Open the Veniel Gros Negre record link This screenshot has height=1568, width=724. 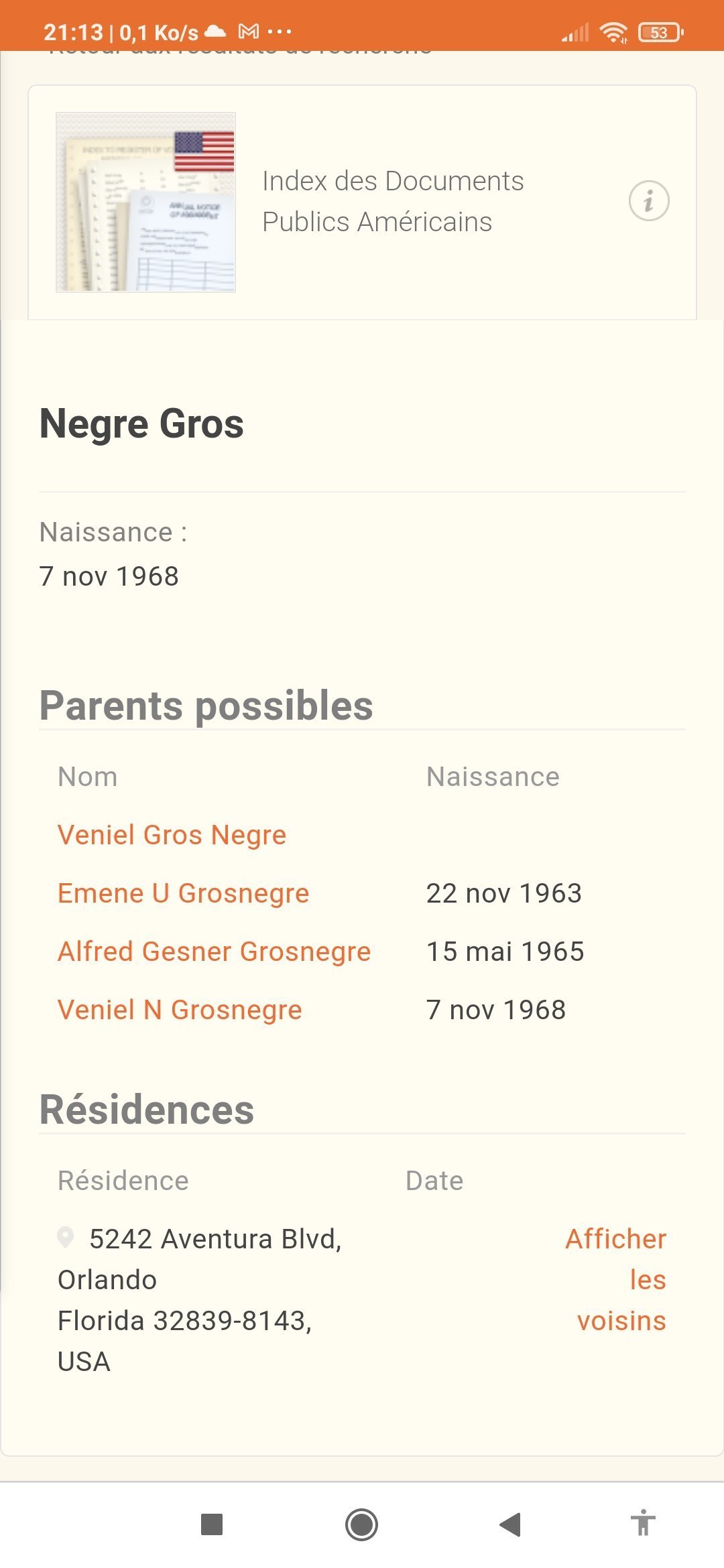point(172,835)
